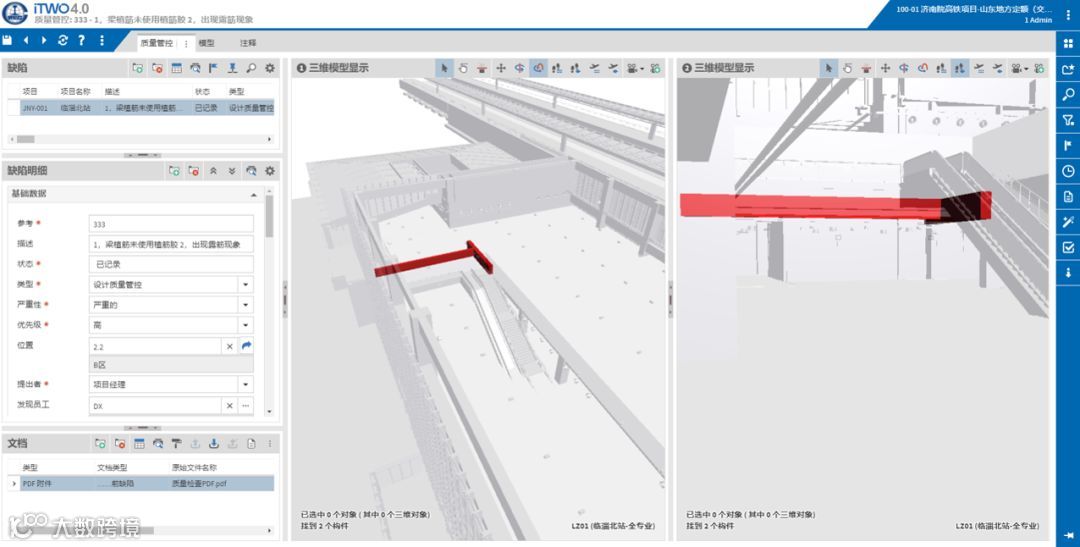The image size is (1080, 547).
Task: Click the paint roller icon in 文档 toolbar
Action: click(176, 444)
